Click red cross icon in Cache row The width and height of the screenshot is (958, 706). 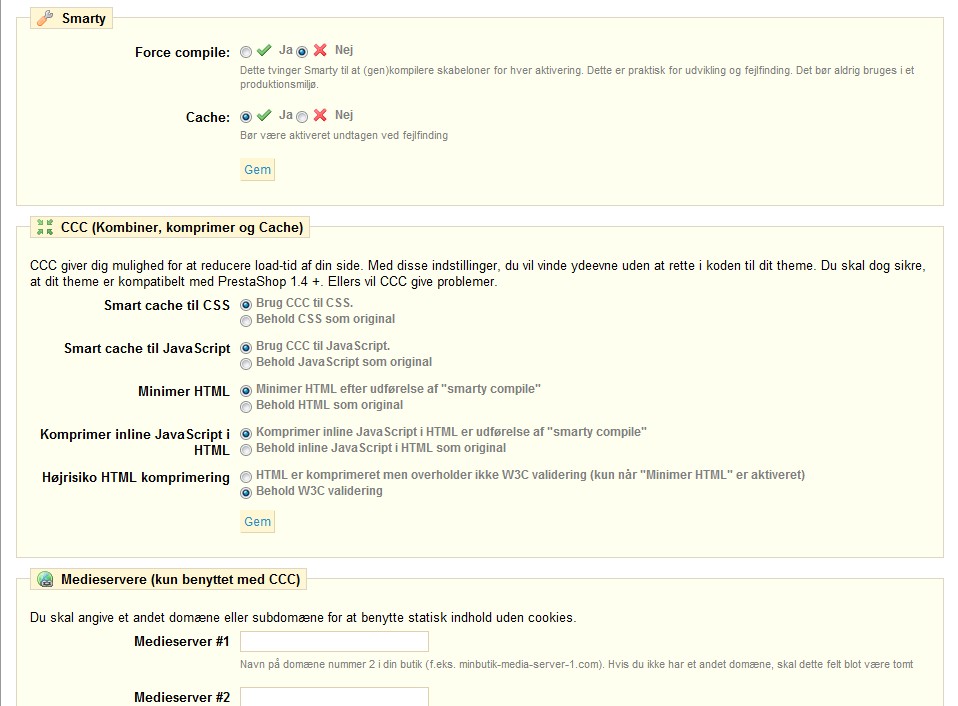[x=320, y=115]
